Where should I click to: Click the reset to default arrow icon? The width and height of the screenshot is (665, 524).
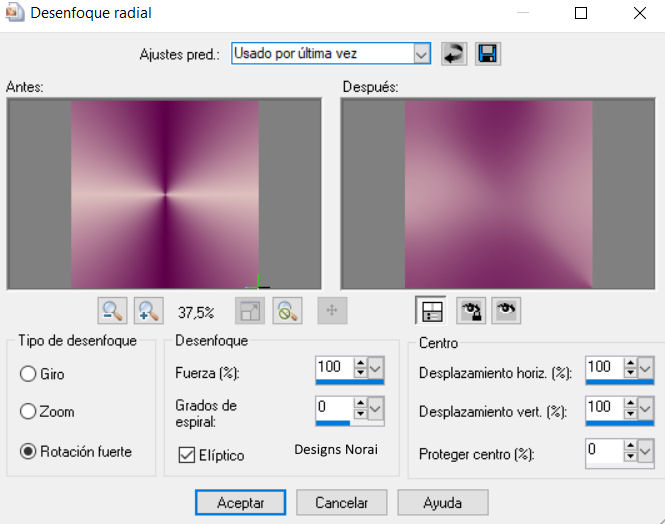click(454, 54)
